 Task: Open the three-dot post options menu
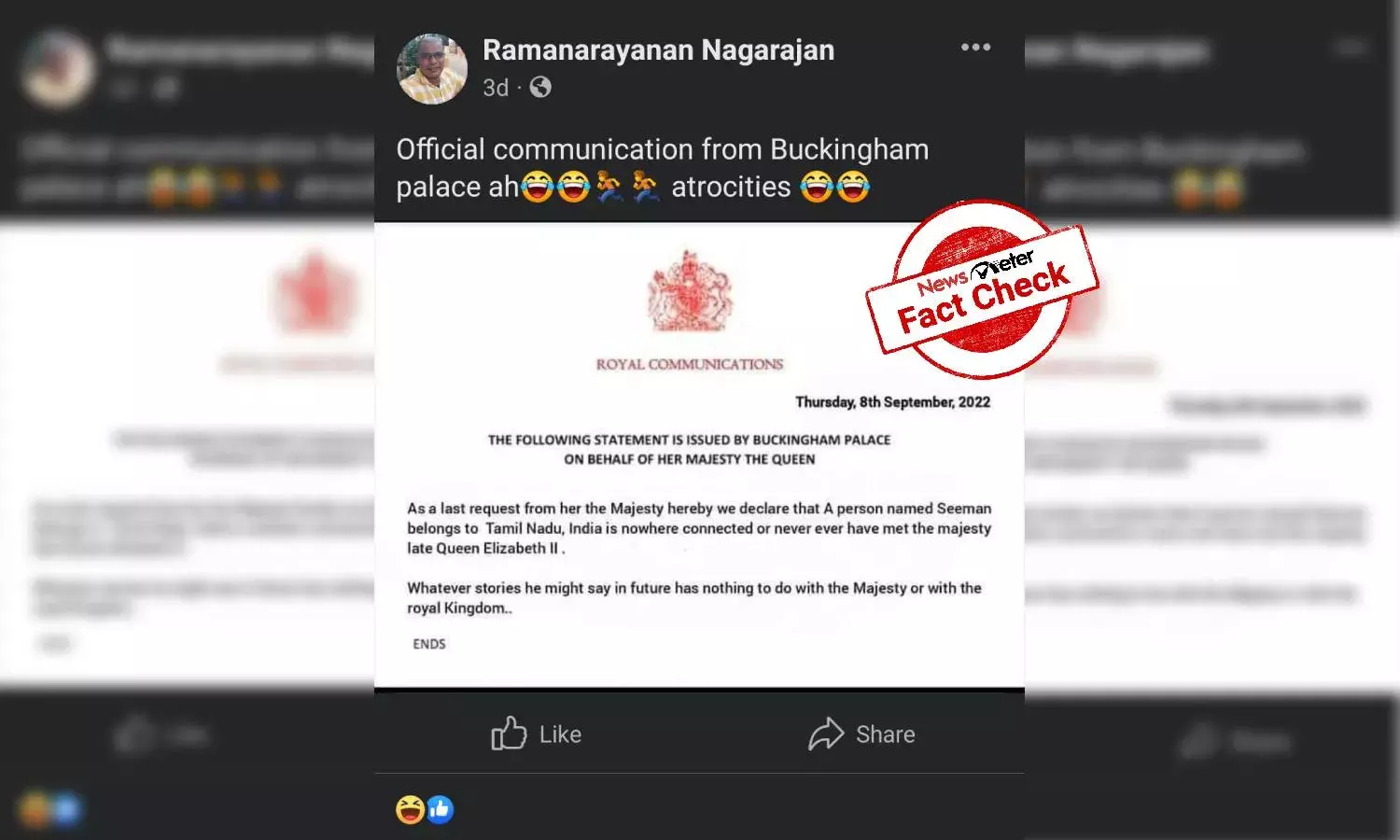pyautogui.click(x=975, y=48)
